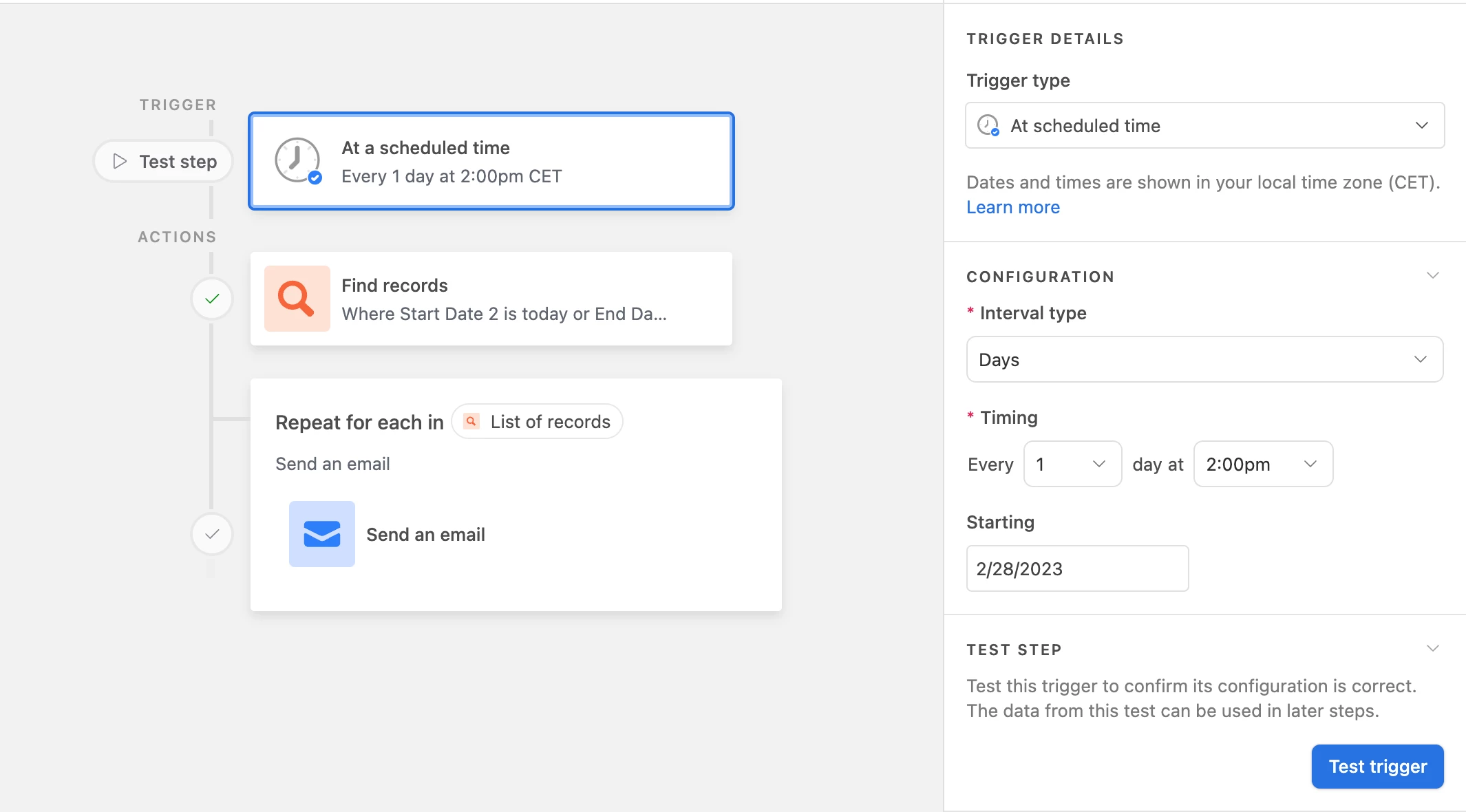Click clock icon inside Trigger type dropdown

point(988,125)
